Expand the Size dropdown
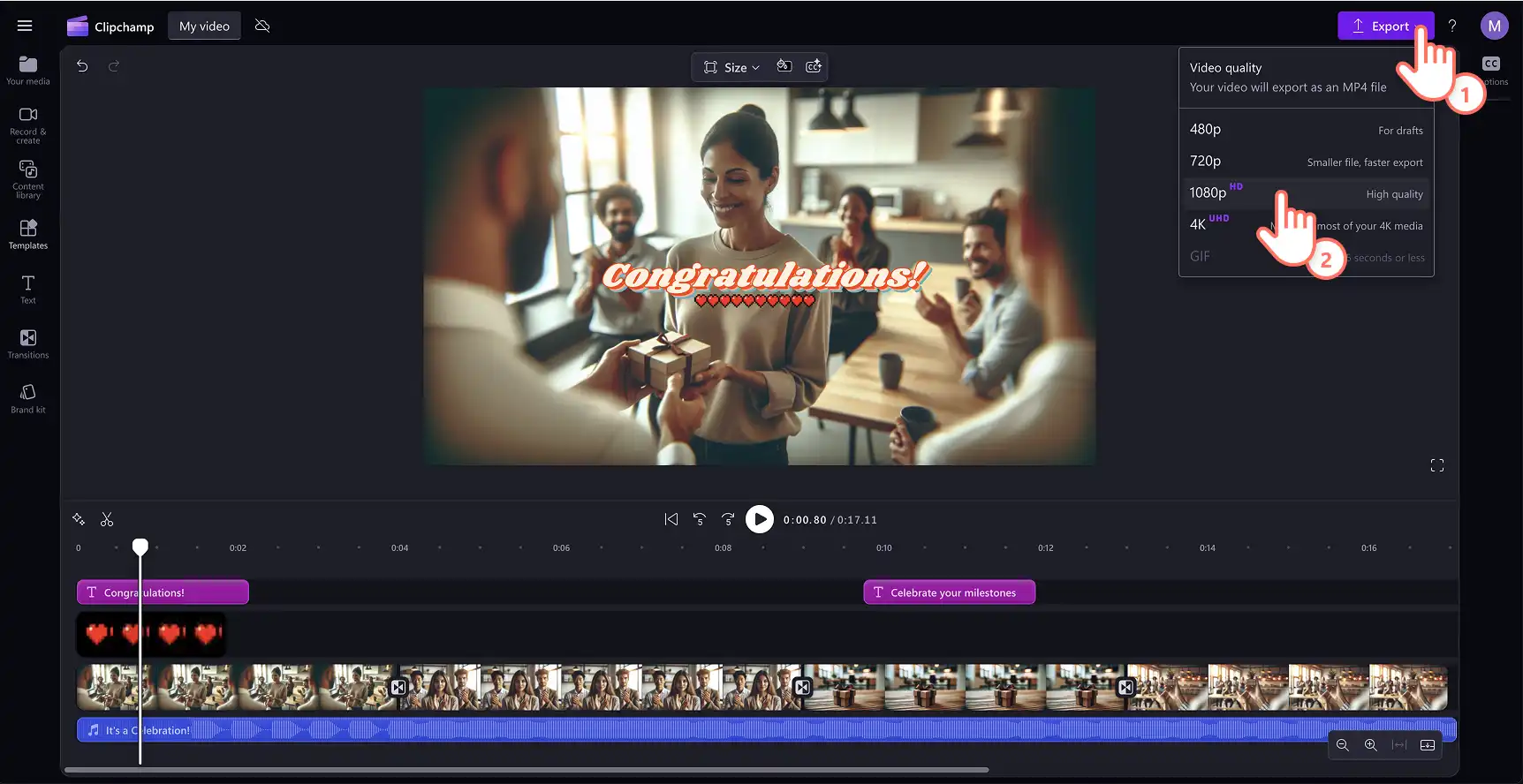Viewport: 1523px width, 784px height. [x=732, y=67]
